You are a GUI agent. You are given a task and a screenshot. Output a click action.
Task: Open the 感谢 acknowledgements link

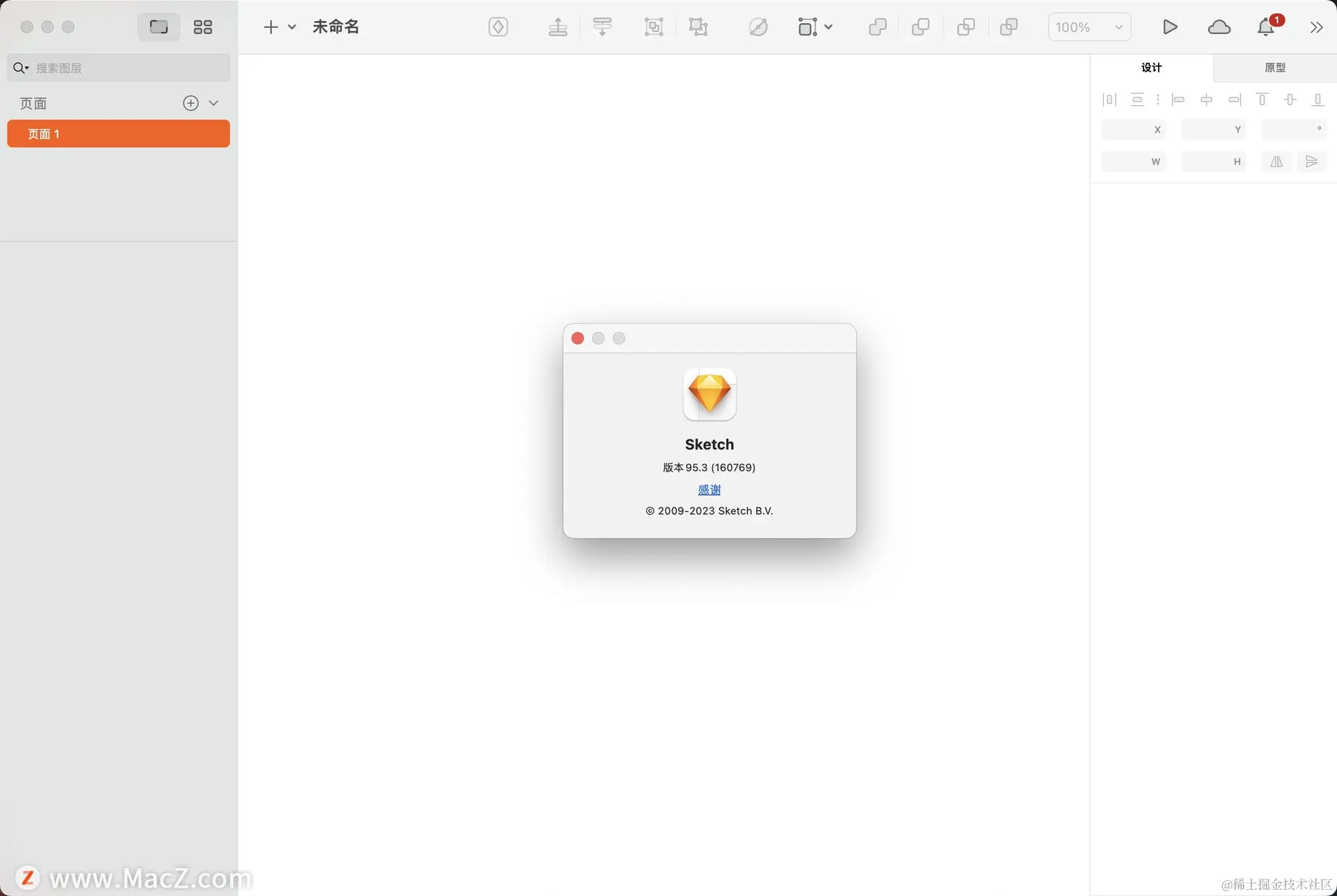click(x=709, y=489)
